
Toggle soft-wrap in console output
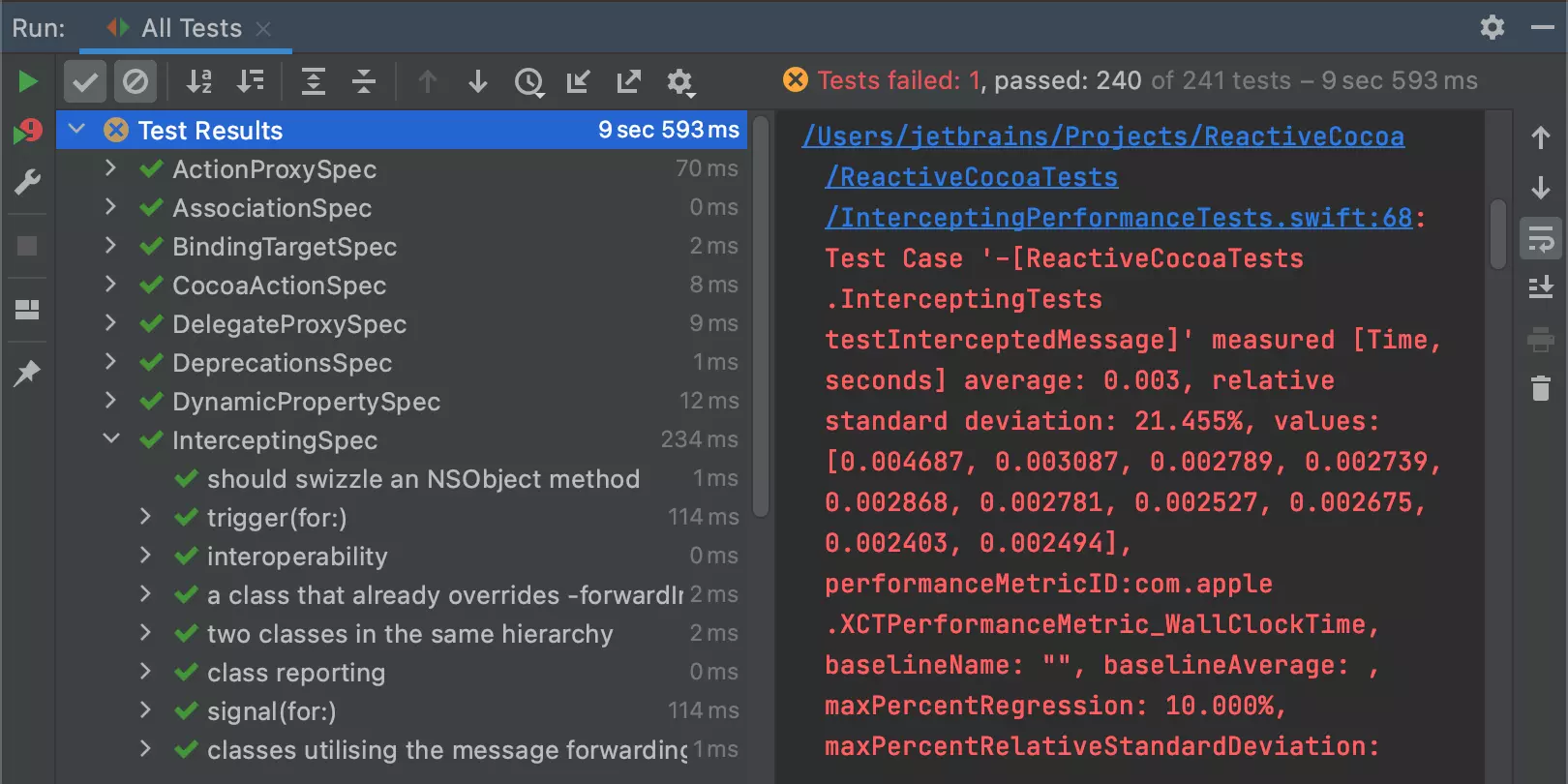(x=1540, y=237)
